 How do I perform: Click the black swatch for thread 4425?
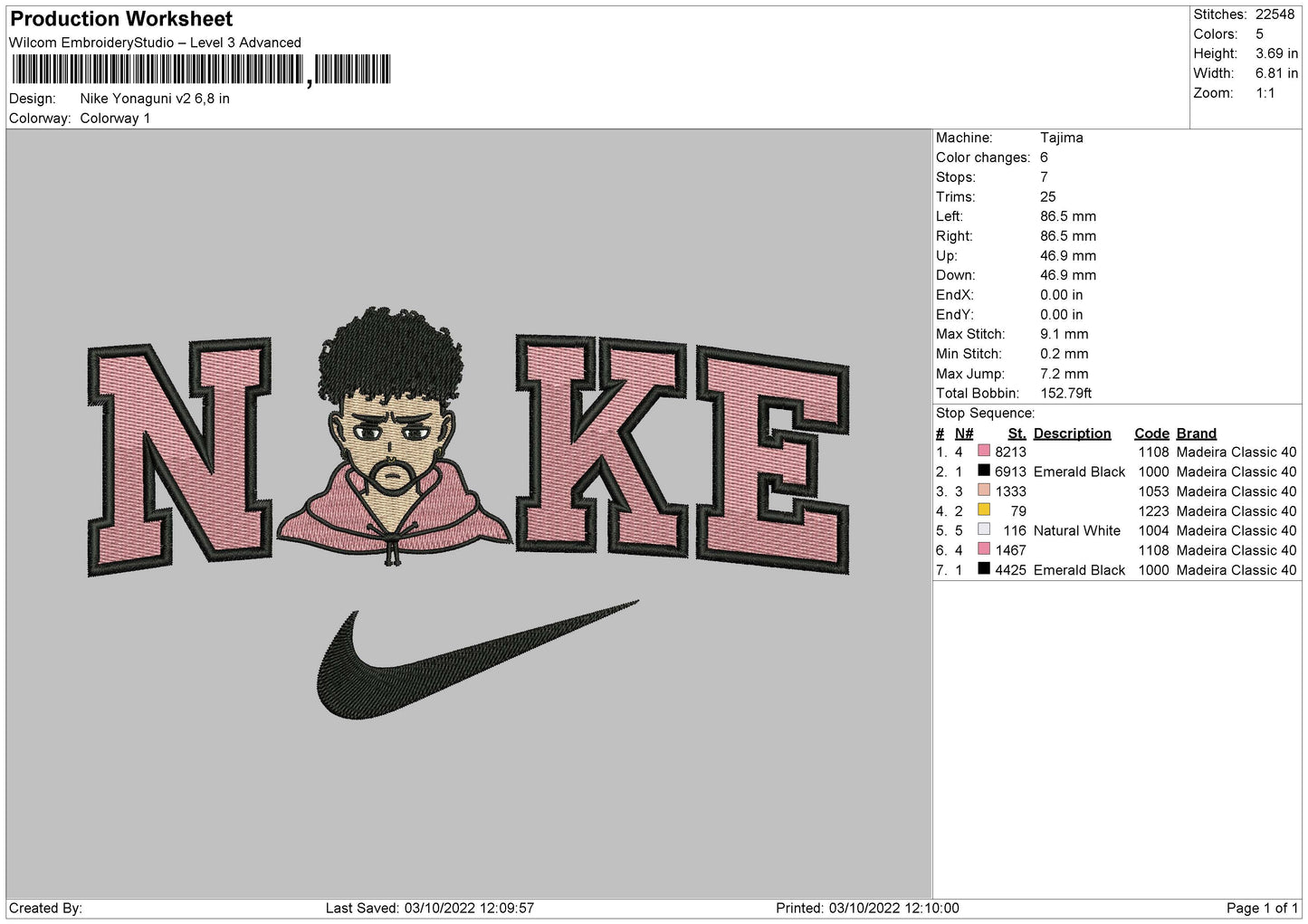point(984,569)
